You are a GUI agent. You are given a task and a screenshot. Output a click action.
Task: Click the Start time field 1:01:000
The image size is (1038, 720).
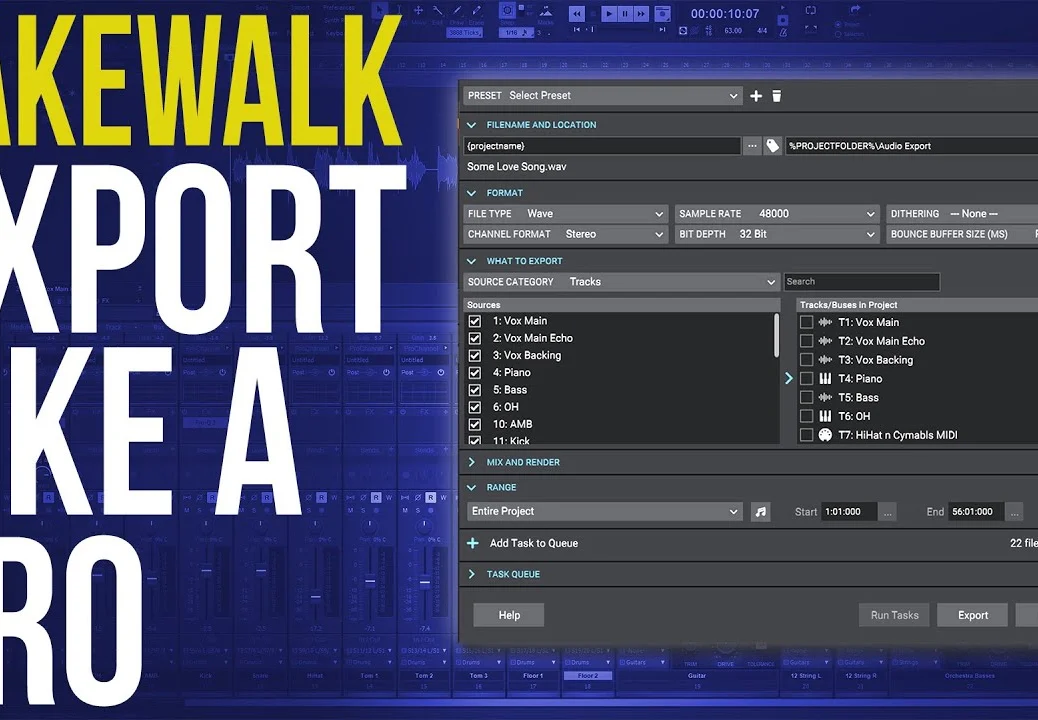click(x=849, y=512)
